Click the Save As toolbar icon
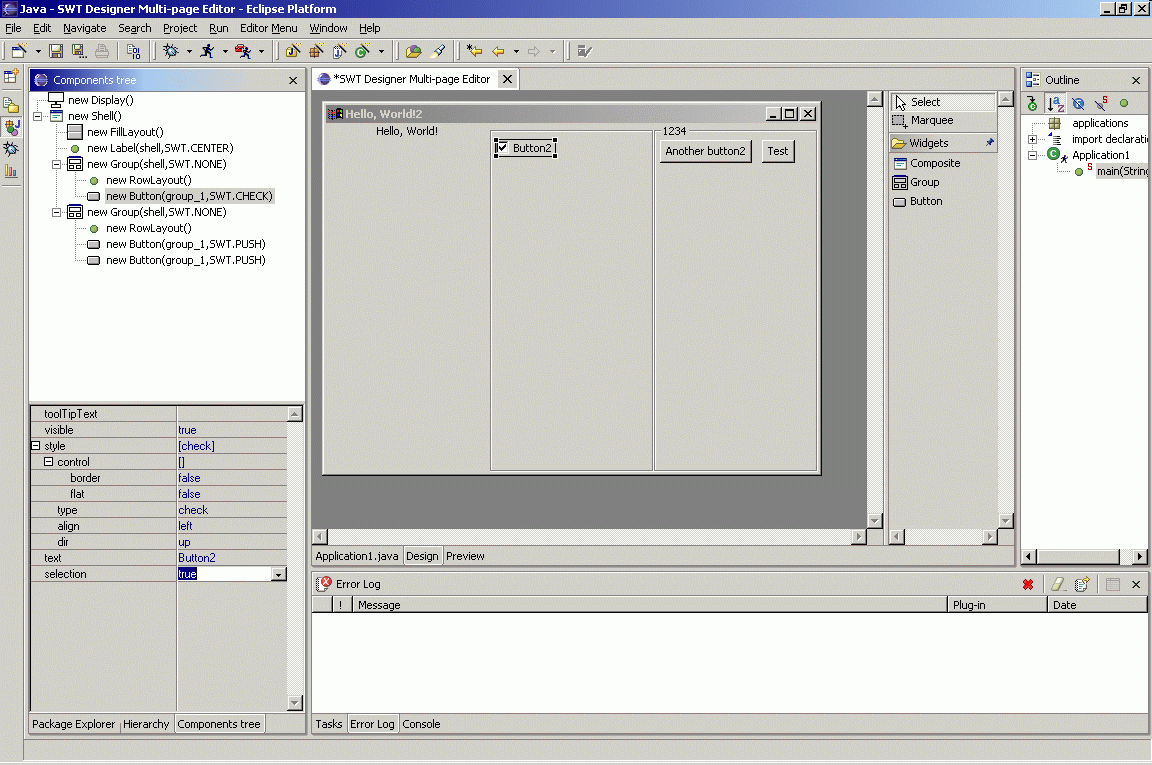The width and height of the screenshot is (1152, 765). click(79, 51)
